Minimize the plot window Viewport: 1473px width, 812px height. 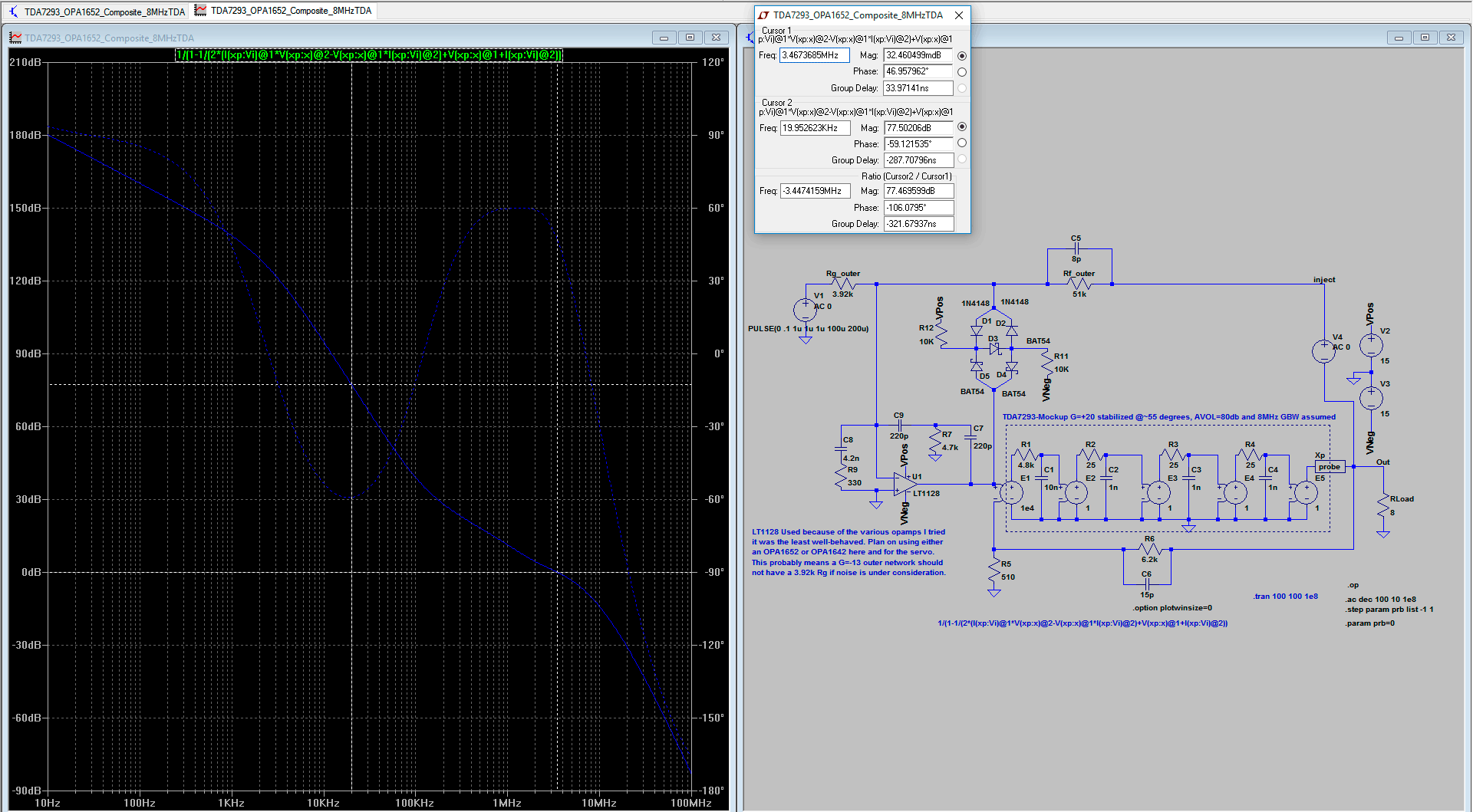pyautogui.click(x=664, y=38)
